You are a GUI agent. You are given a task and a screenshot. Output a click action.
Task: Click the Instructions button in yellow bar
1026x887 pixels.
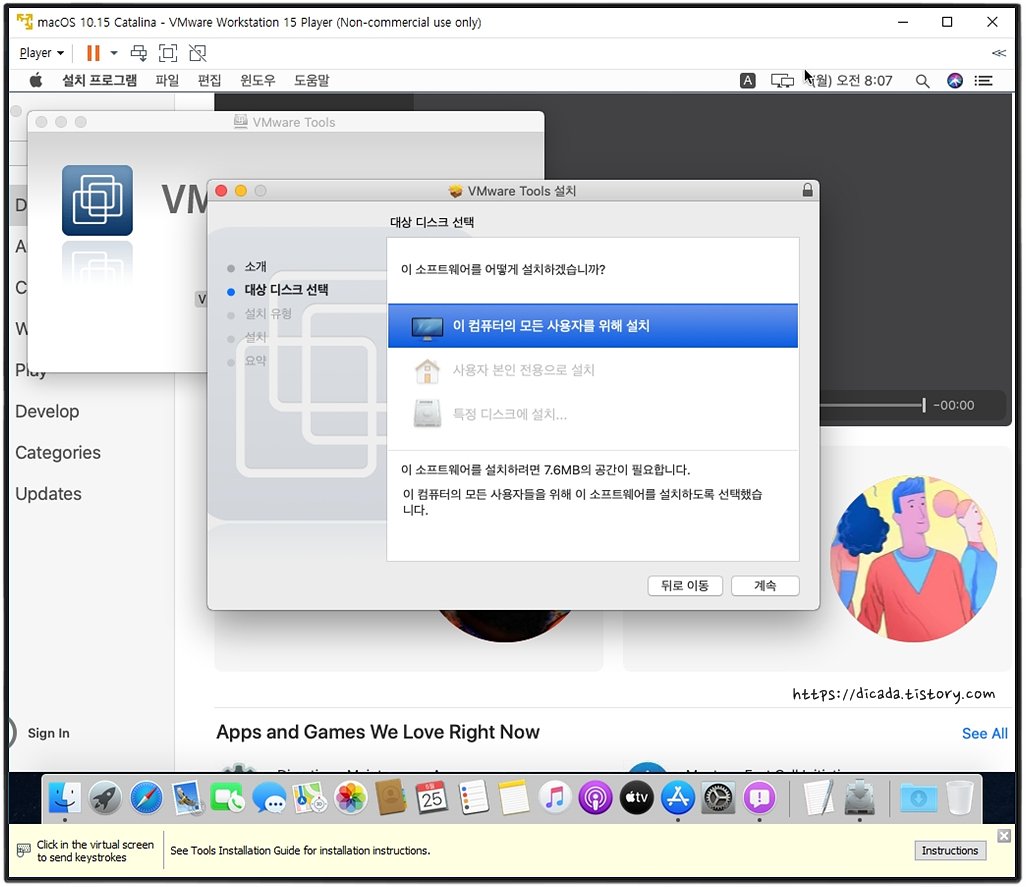949,850
